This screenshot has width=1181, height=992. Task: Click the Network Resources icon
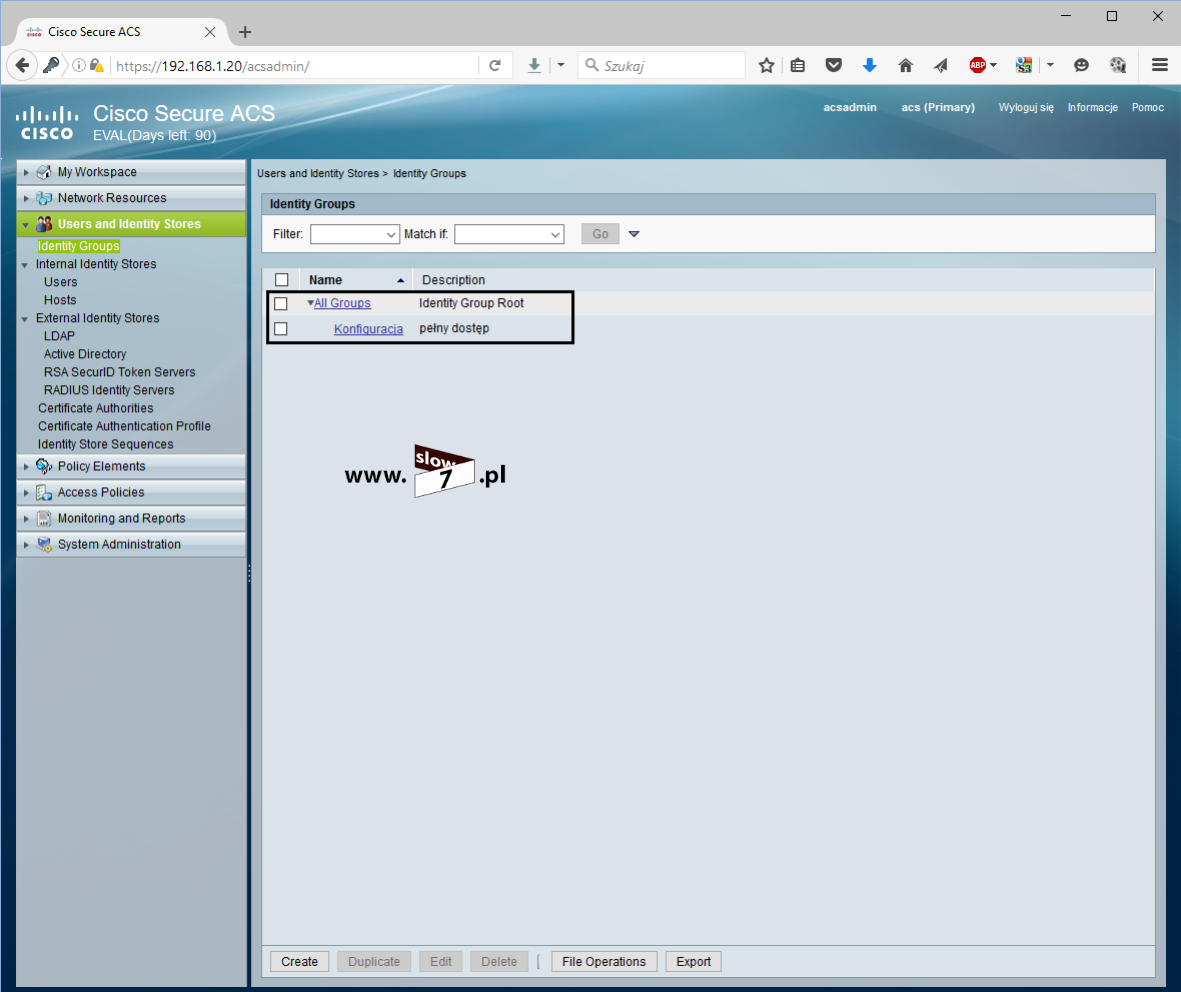[44, 198]
